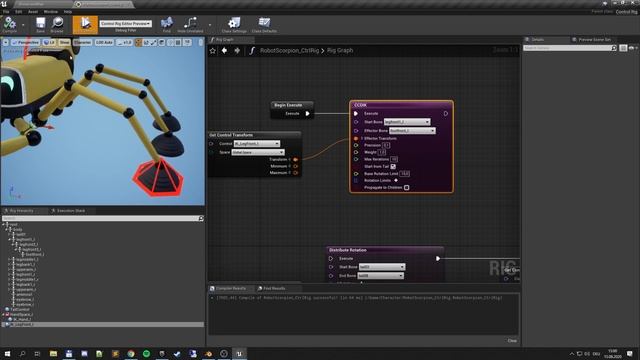Click the Find toolbar icon
Screen dimensions: 640x360
click(167, 24)
